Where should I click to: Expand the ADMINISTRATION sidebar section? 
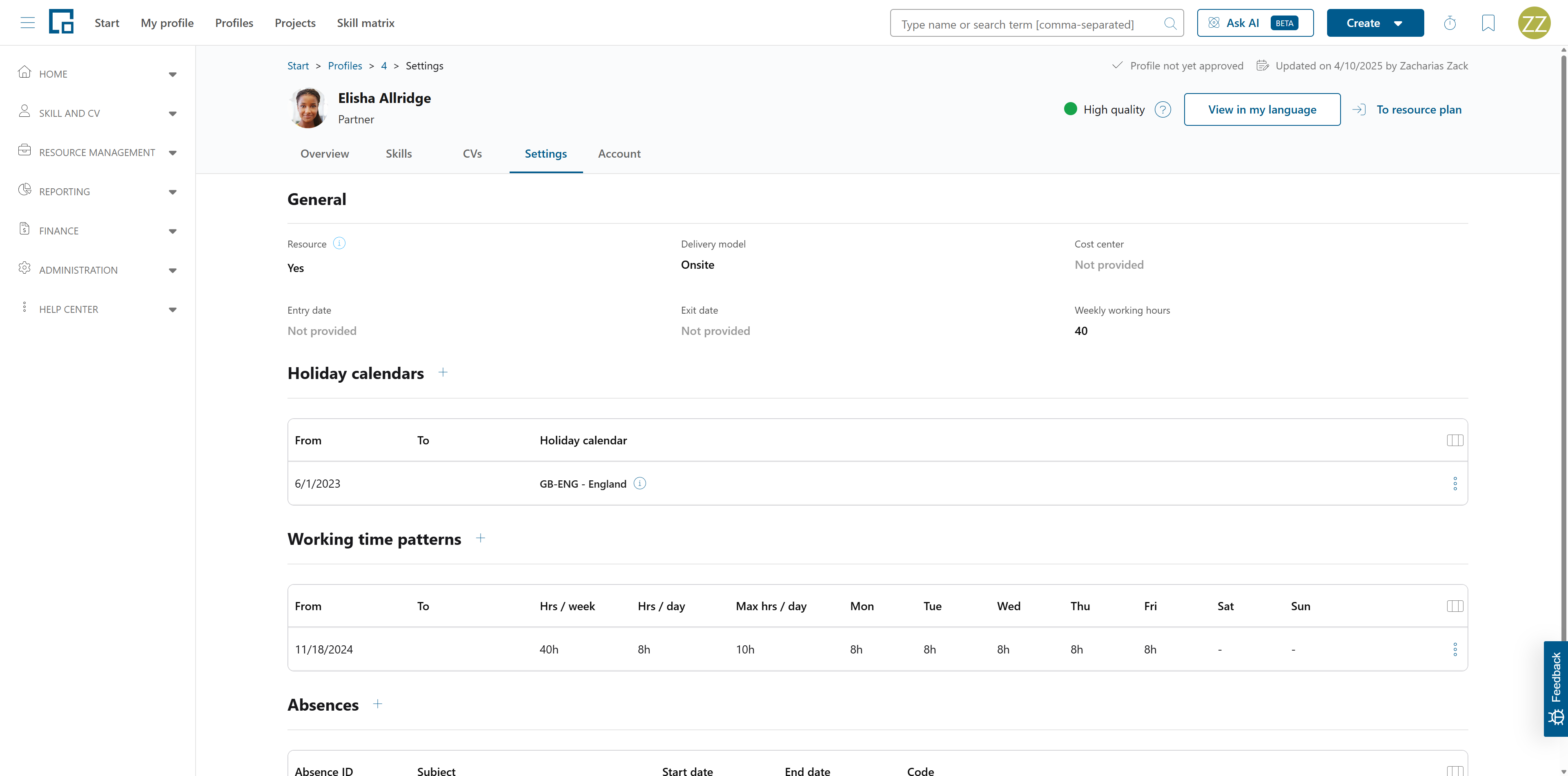98,270
